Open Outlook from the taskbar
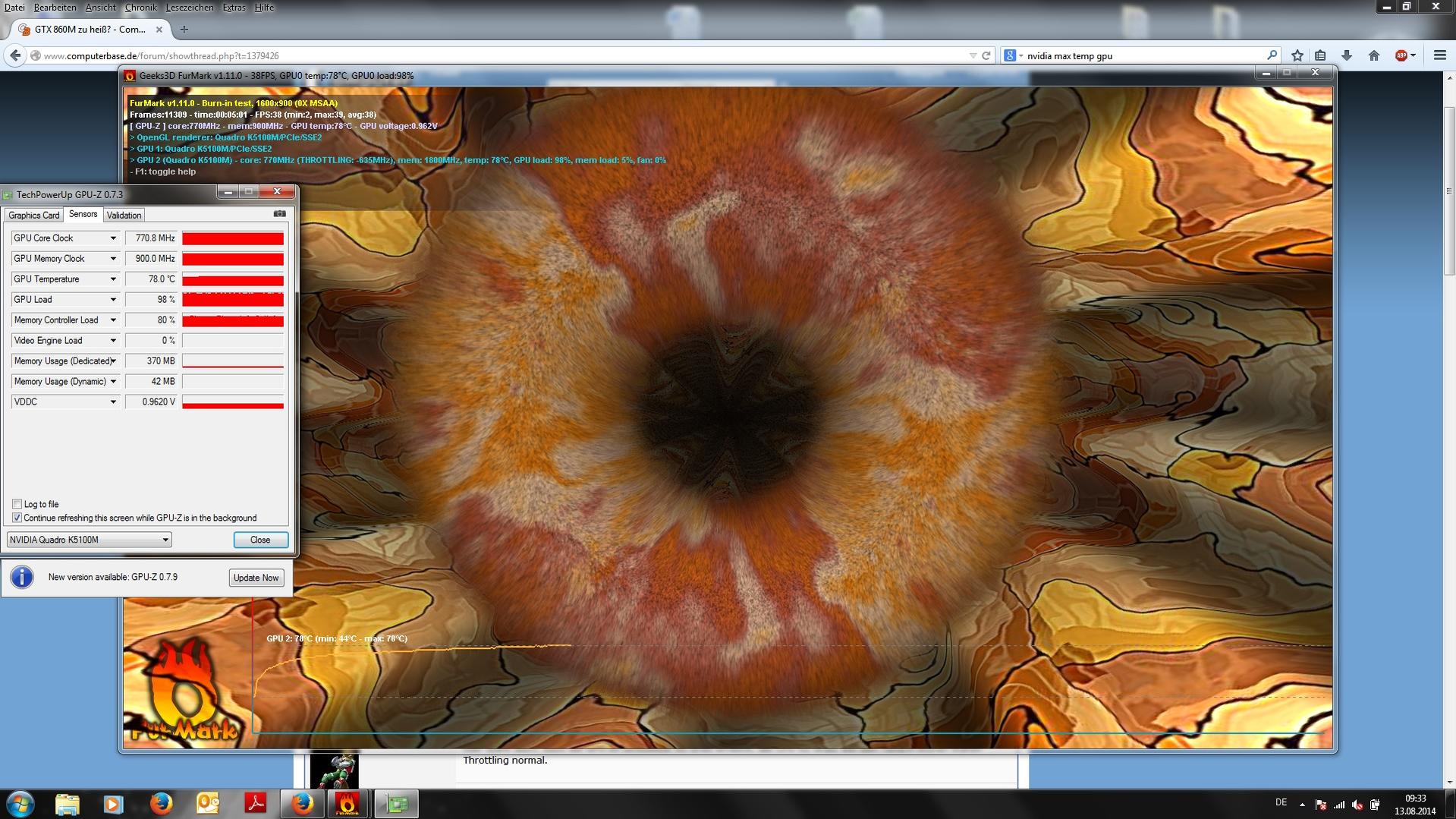The image size is (1456, 819). click(207, 804)
